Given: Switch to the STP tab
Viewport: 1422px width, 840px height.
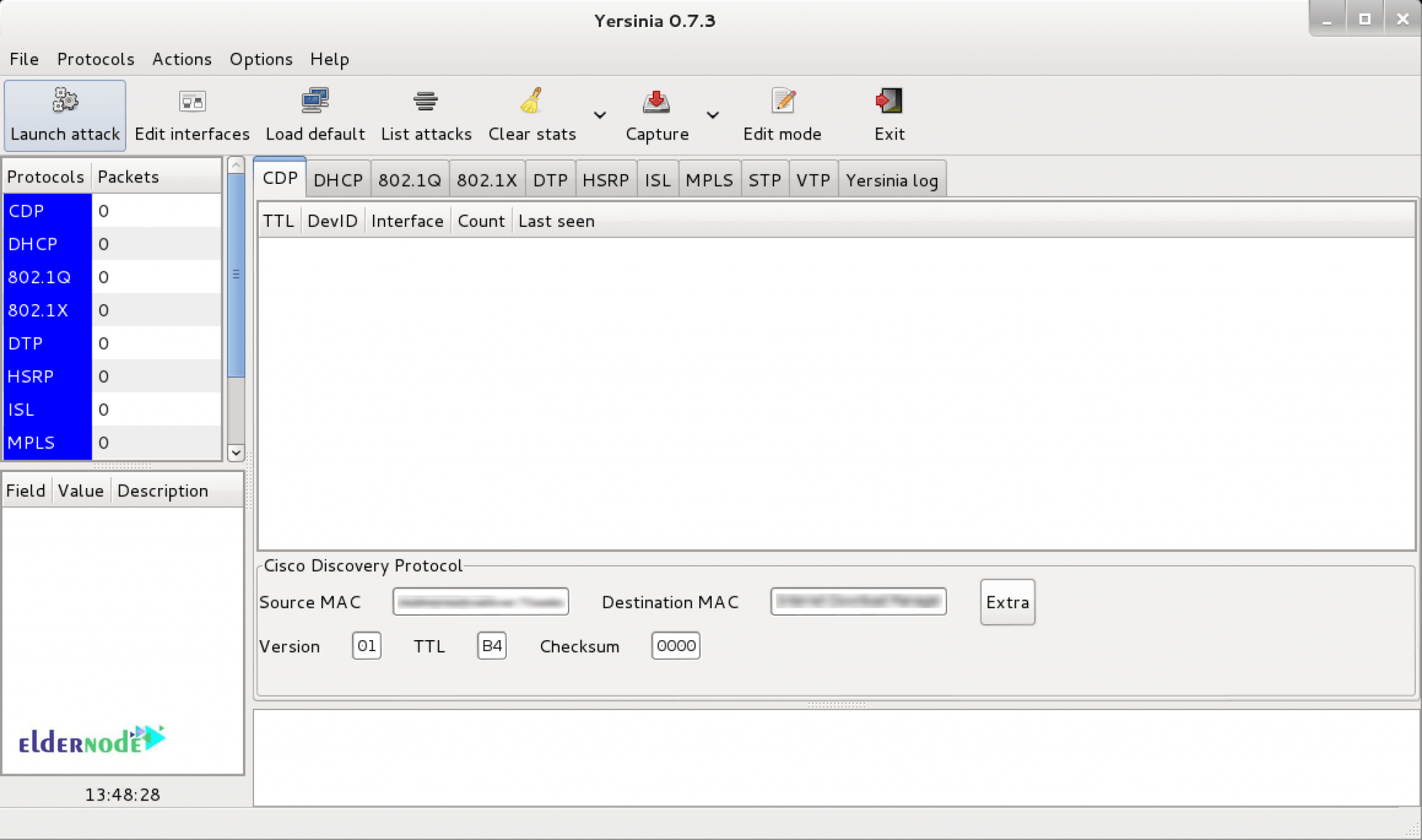Looking at the screenshot, I should click(x=764, y=179).
